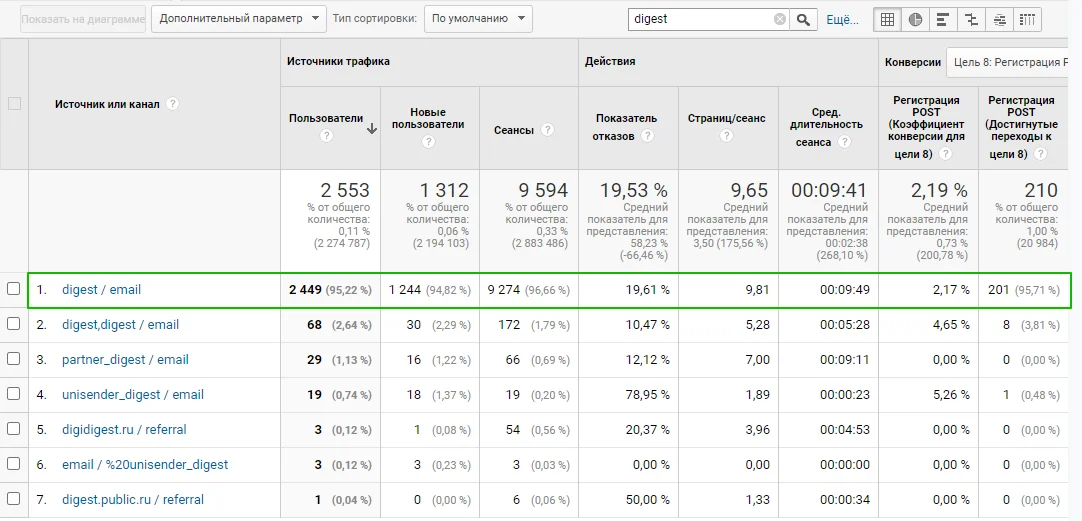The width and height of the screenshot is (1082, 521).
Task: Open the digest.public.ru / referral link
Action: (132, 500)
